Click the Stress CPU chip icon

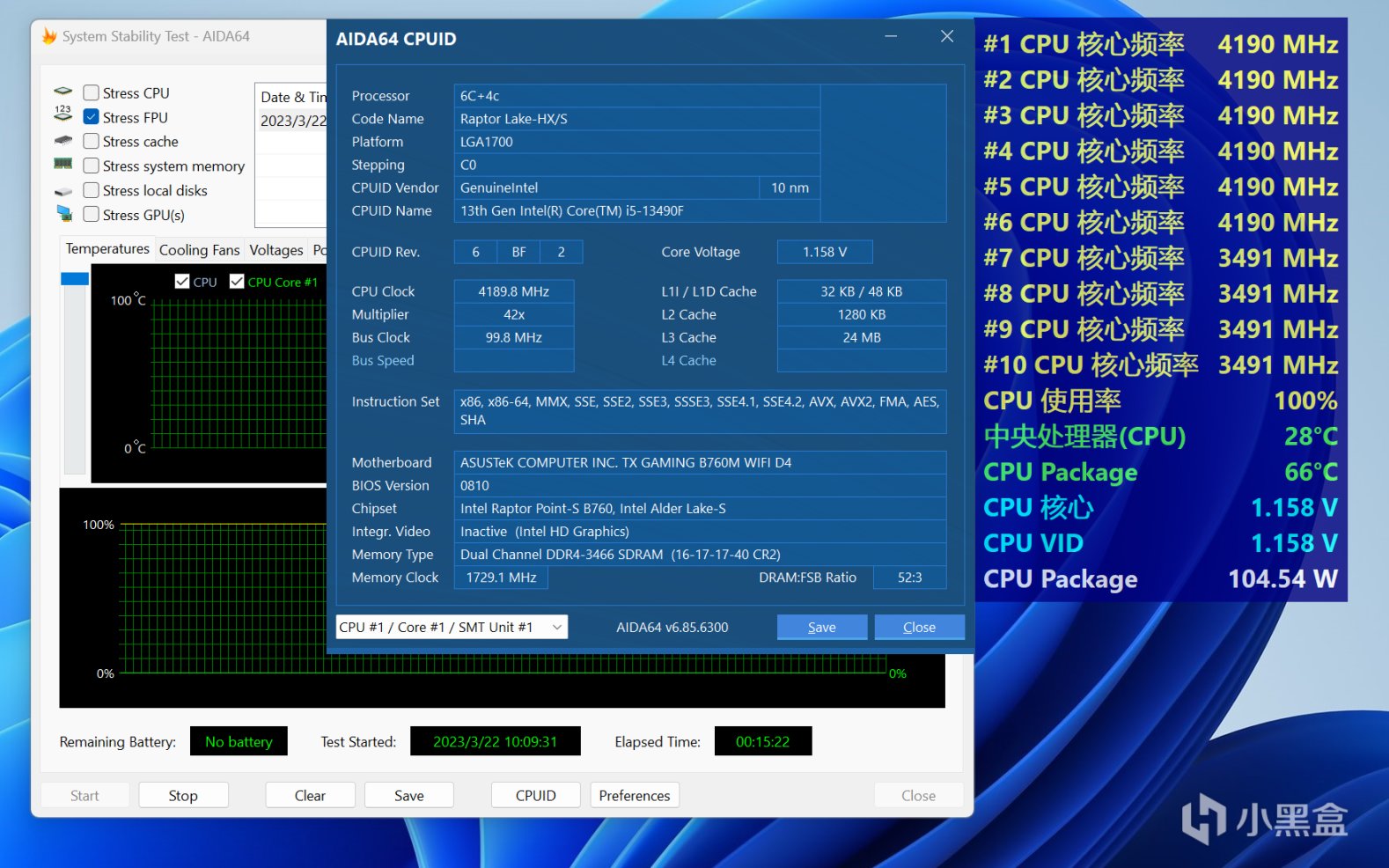click(x=63, y=92)
